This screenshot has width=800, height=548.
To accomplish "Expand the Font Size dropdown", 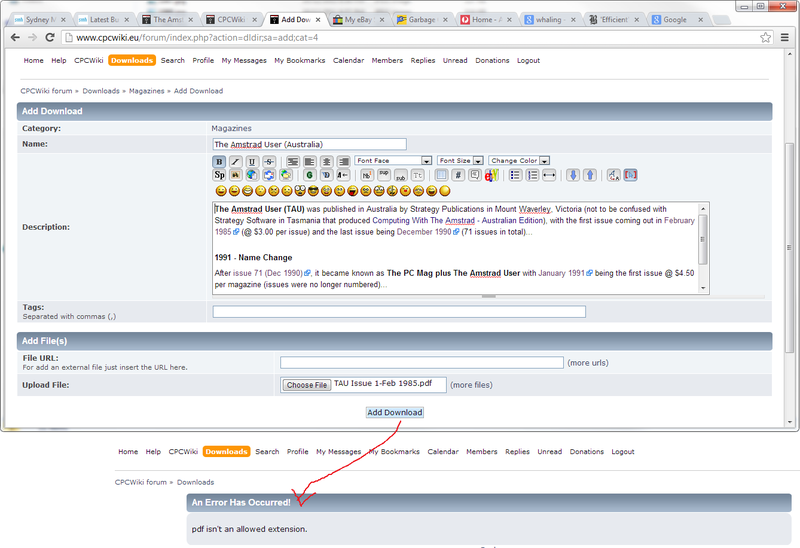I will point(460,161).
